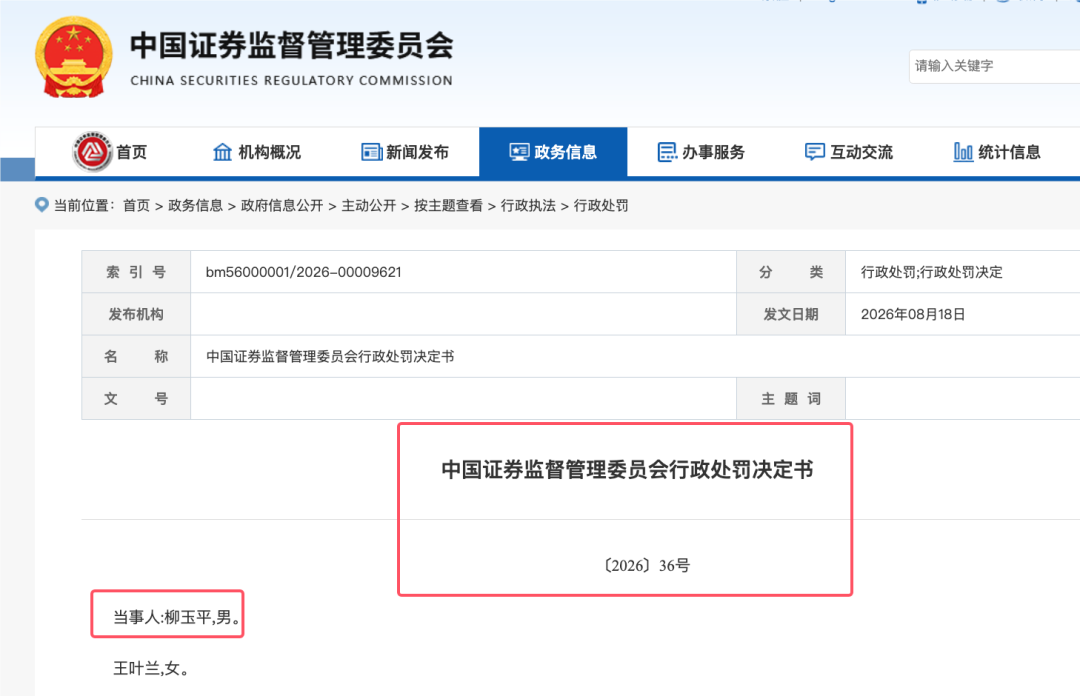1080x696 pixels.
Task: Go to 机构概况 in the navigation bar
Action: 257,152
